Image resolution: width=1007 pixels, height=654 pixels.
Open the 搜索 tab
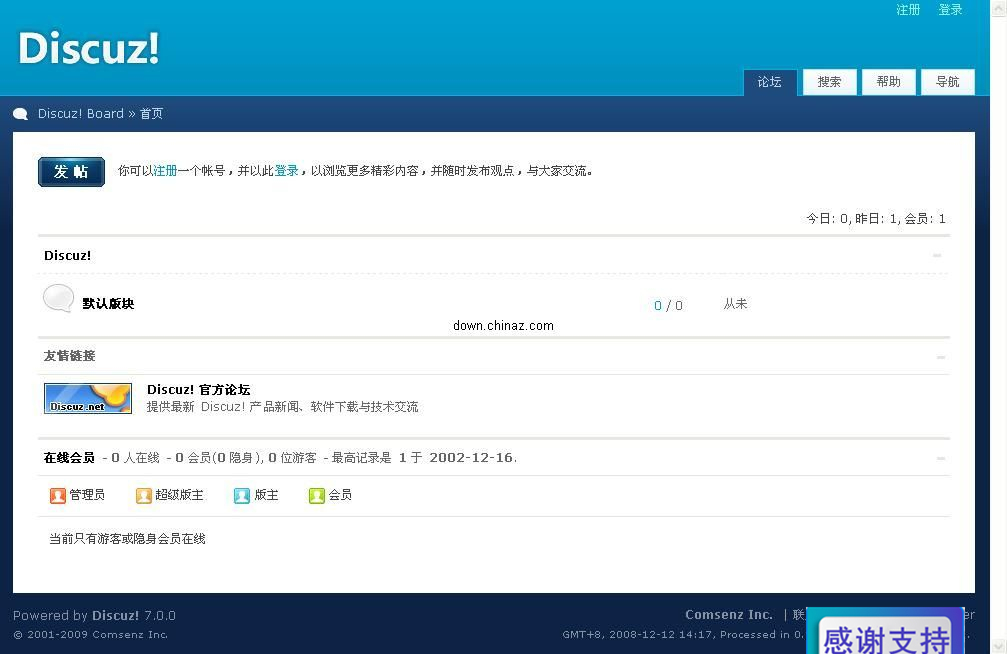(x=830, y=82)
